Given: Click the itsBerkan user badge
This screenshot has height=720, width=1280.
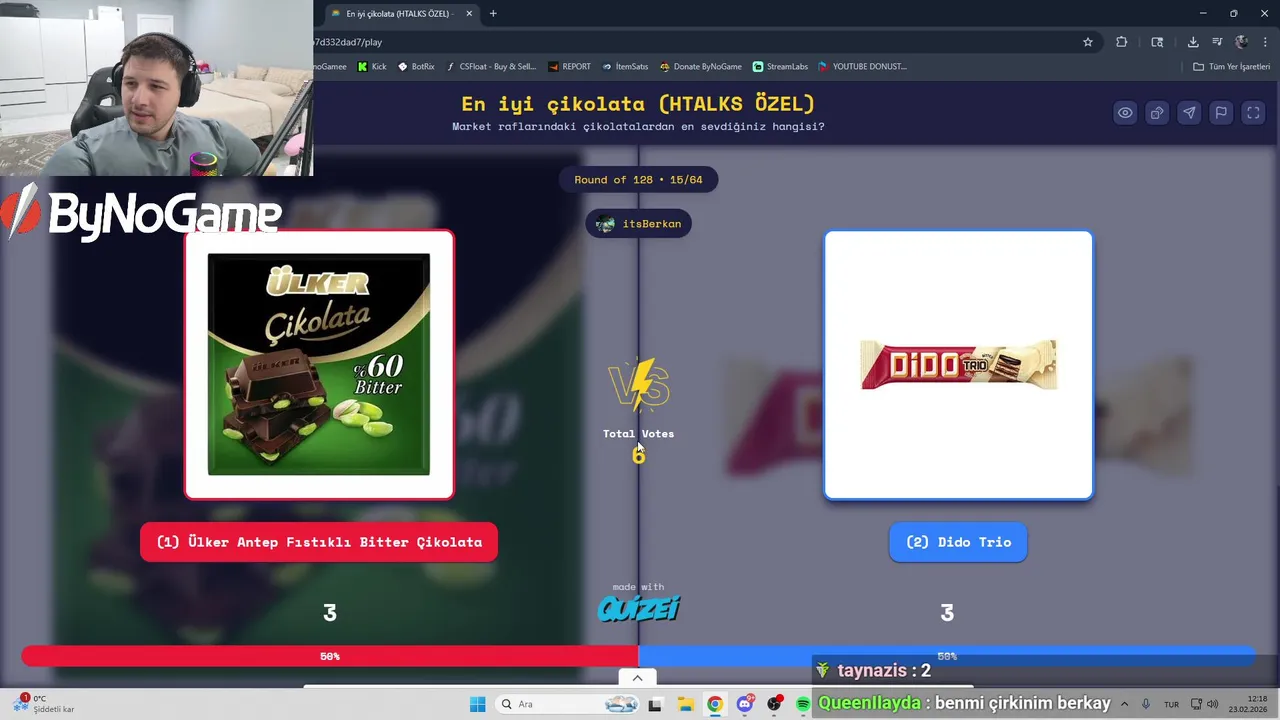Looking at the screenshot, I should click(638, 224).
